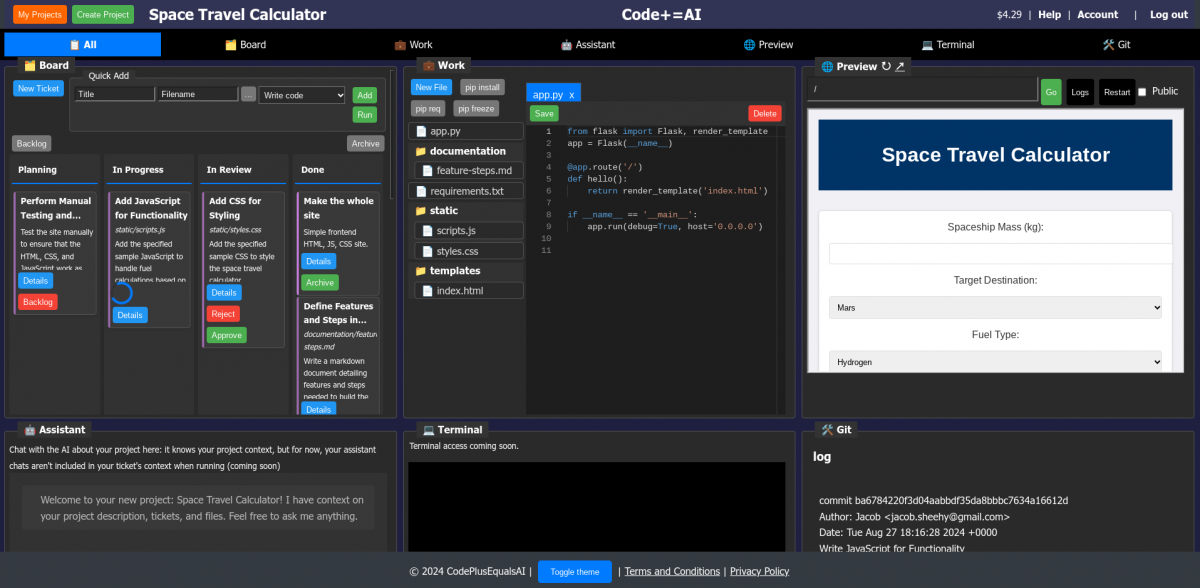The height and width of the screenshot is (588, 1200).
Task: Click the ellipsis button beside Filename field
Action: [248, 94]
